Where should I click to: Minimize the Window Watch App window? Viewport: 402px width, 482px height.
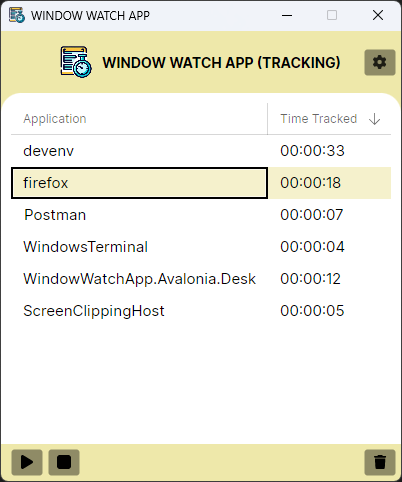coord(287,15)
